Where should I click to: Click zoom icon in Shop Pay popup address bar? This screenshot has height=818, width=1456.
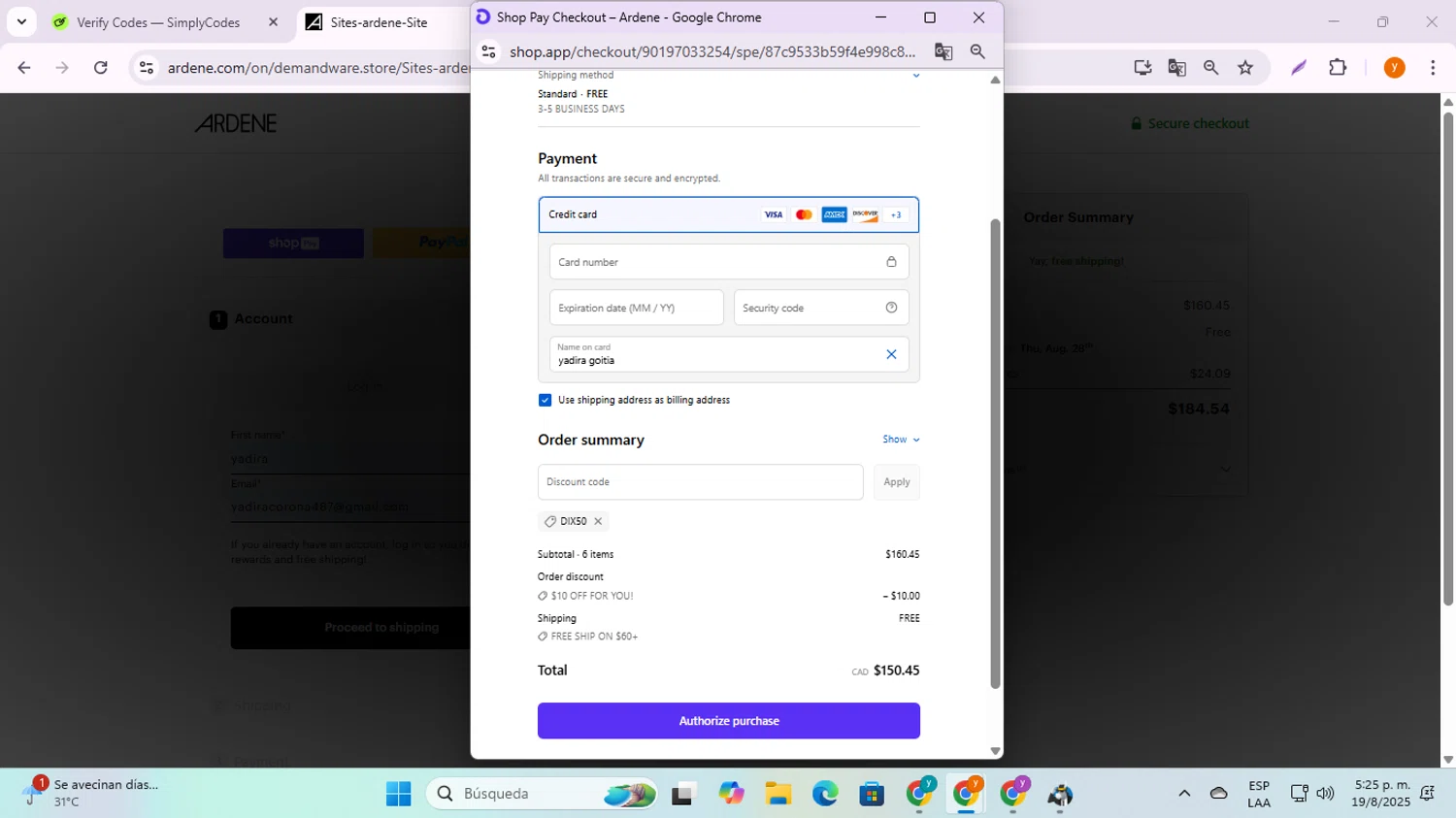(x=977, y=51)
